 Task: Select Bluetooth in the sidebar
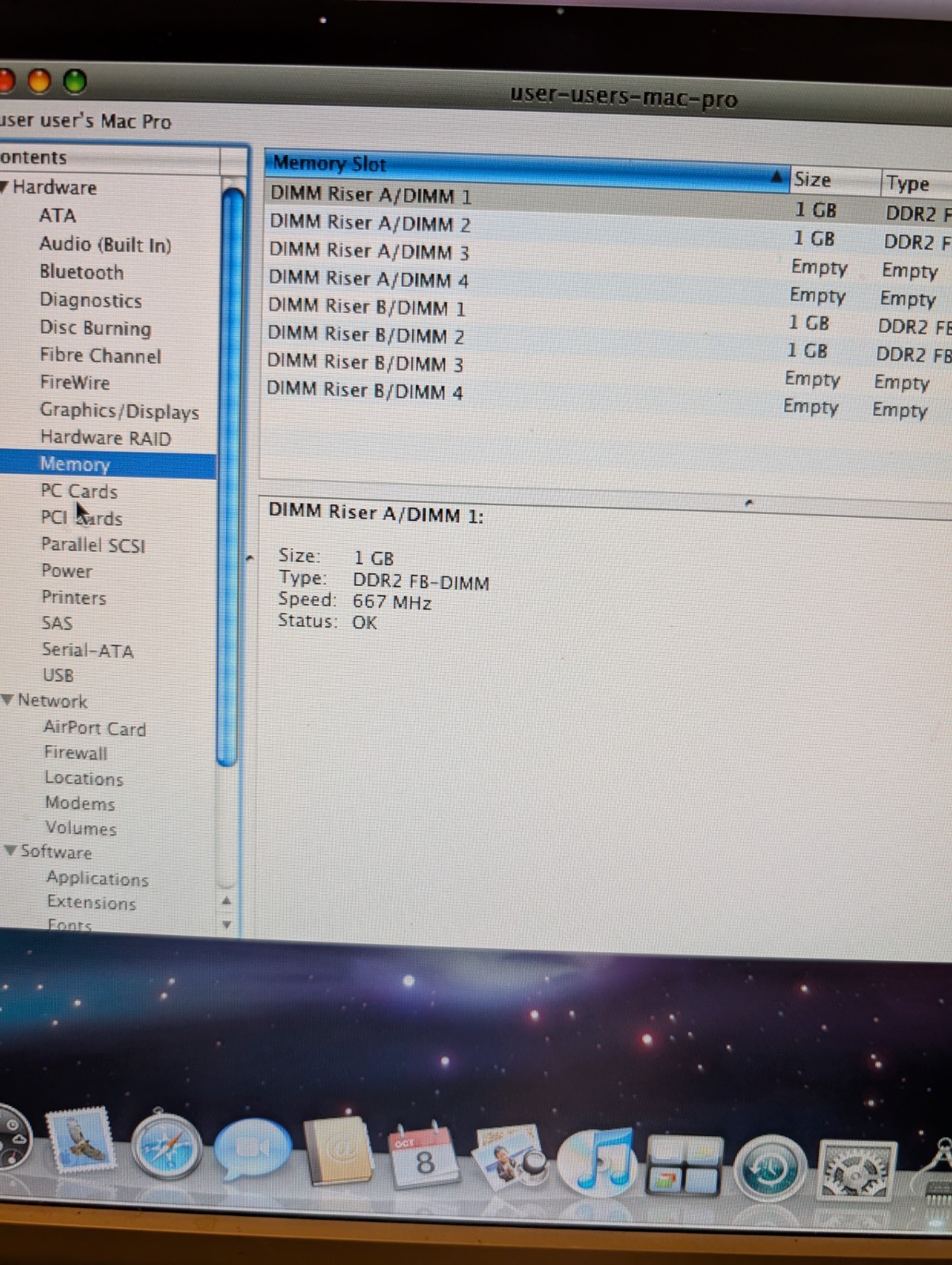(x=81, y=272)
